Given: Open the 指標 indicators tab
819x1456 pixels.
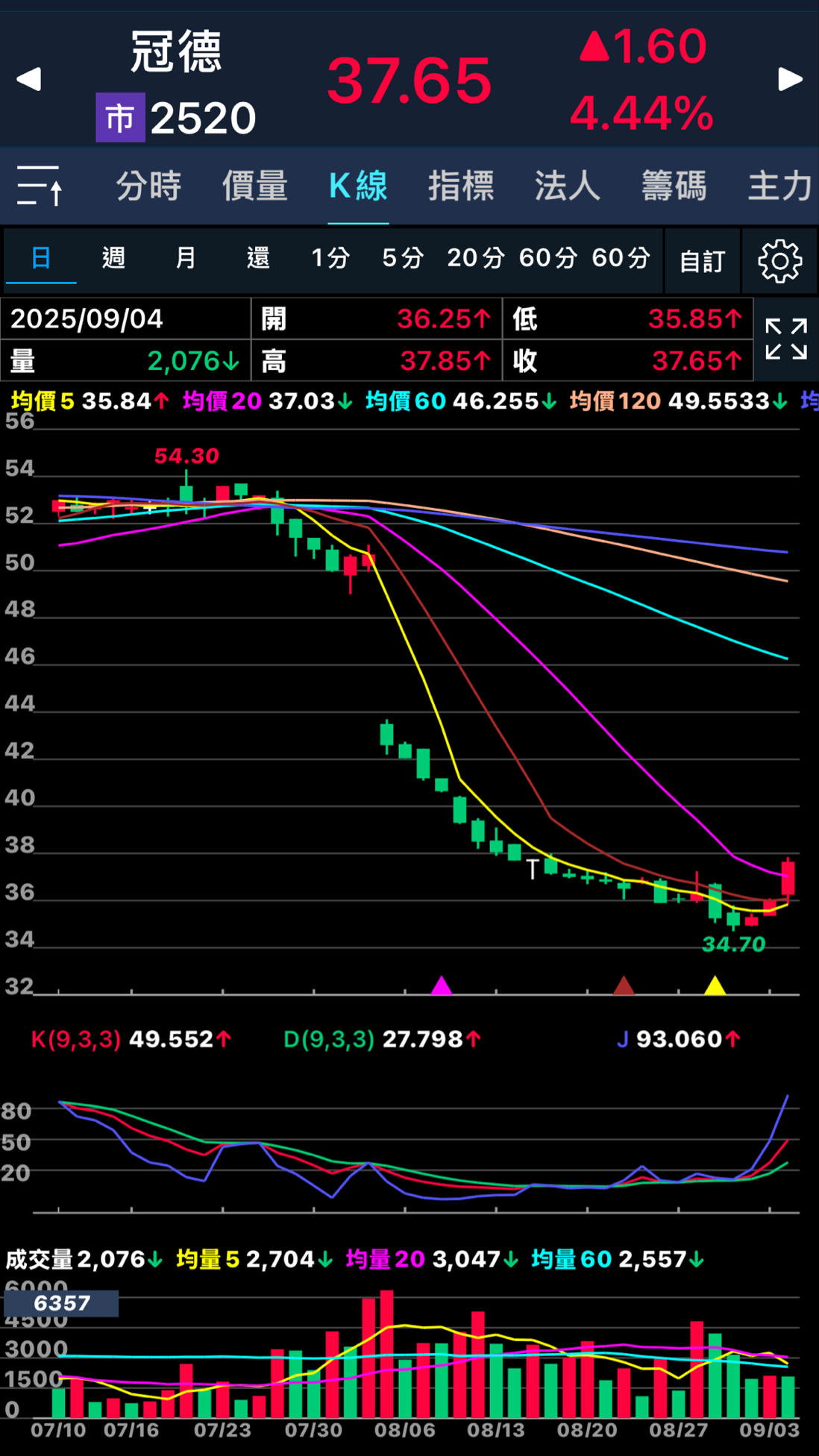Looking at the screenshot, I should (461, 186).
